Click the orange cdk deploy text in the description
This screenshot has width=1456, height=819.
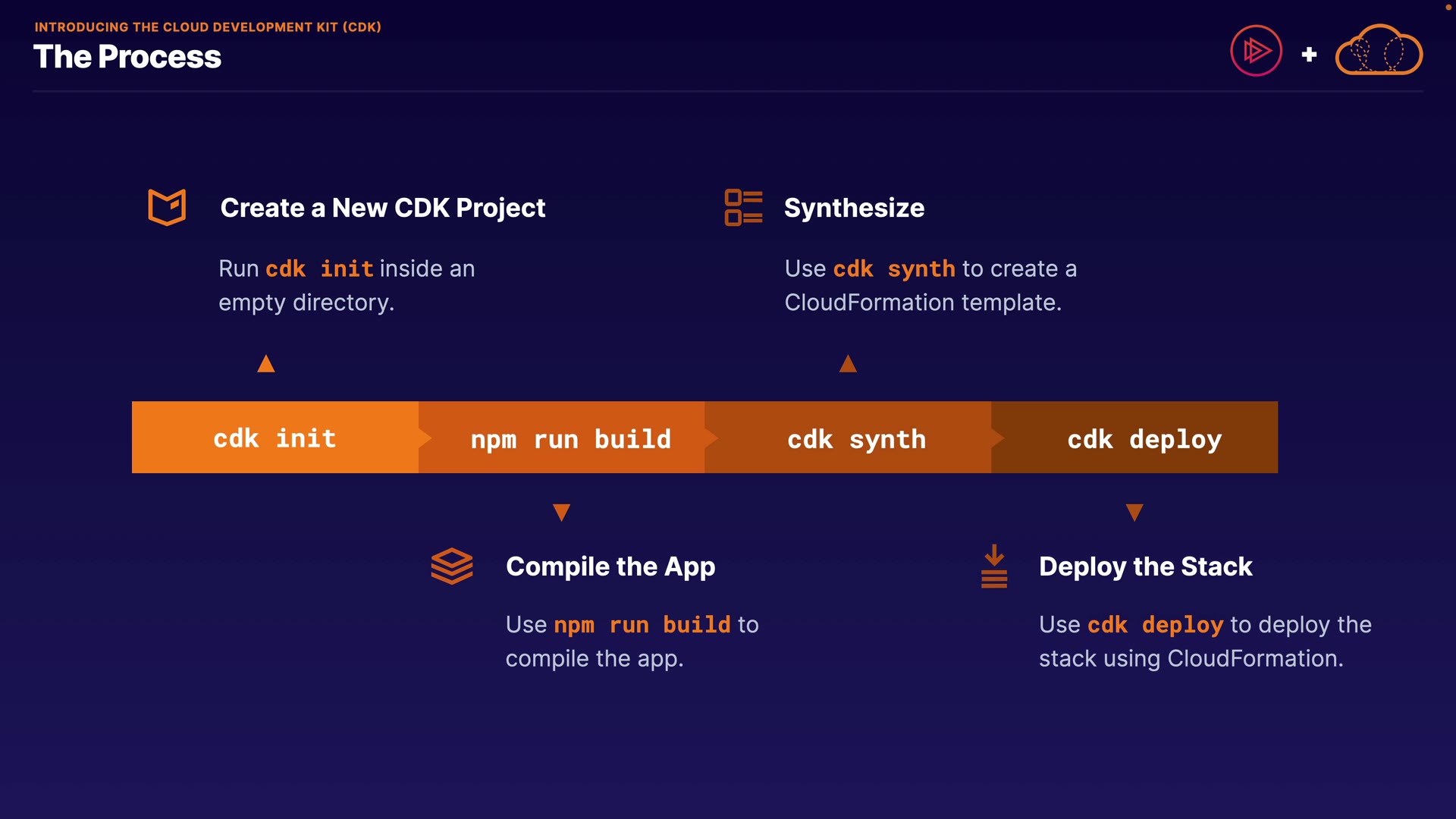pos(1155,625)
